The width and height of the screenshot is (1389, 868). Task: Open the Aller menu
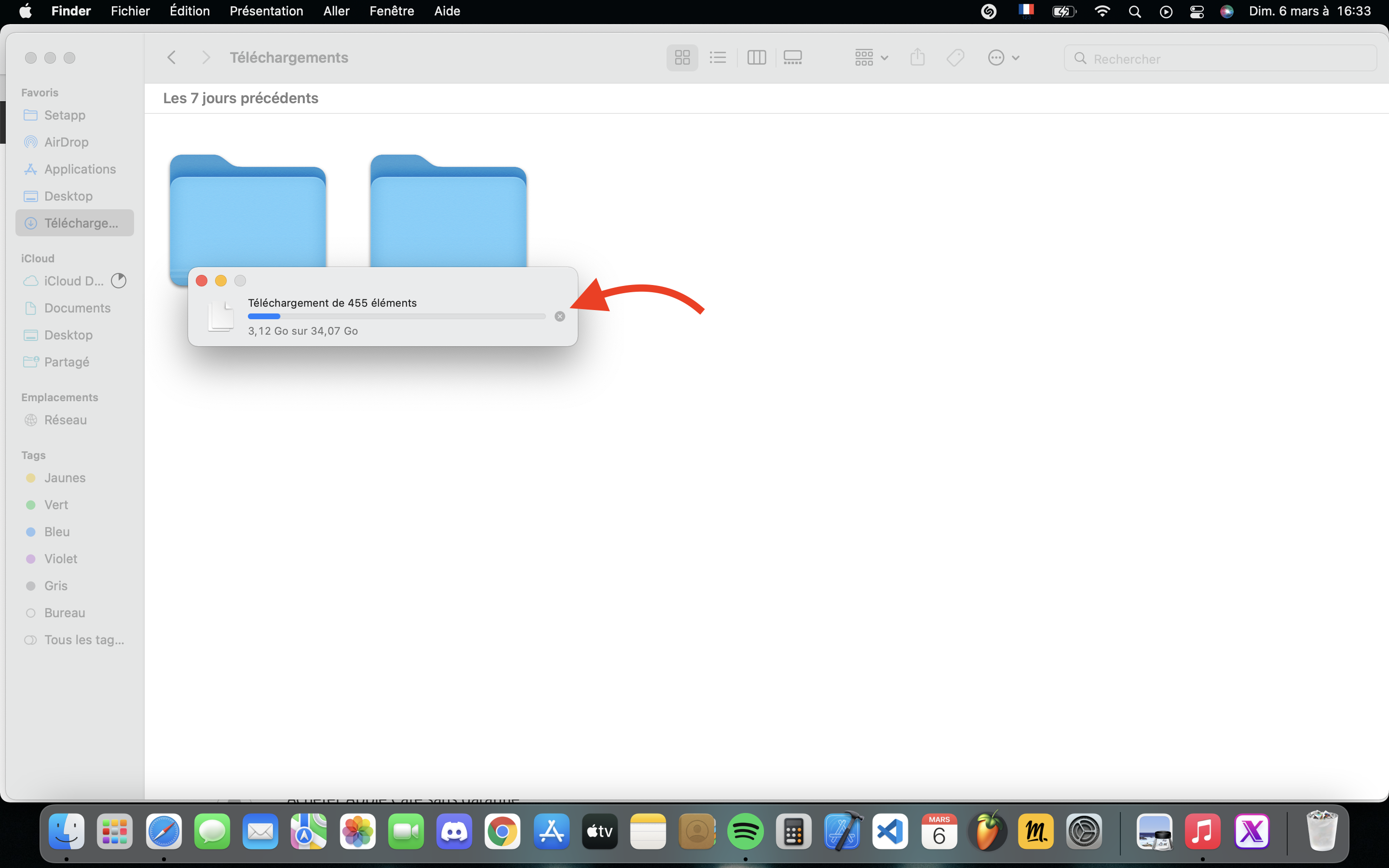[x=336, y=11]
